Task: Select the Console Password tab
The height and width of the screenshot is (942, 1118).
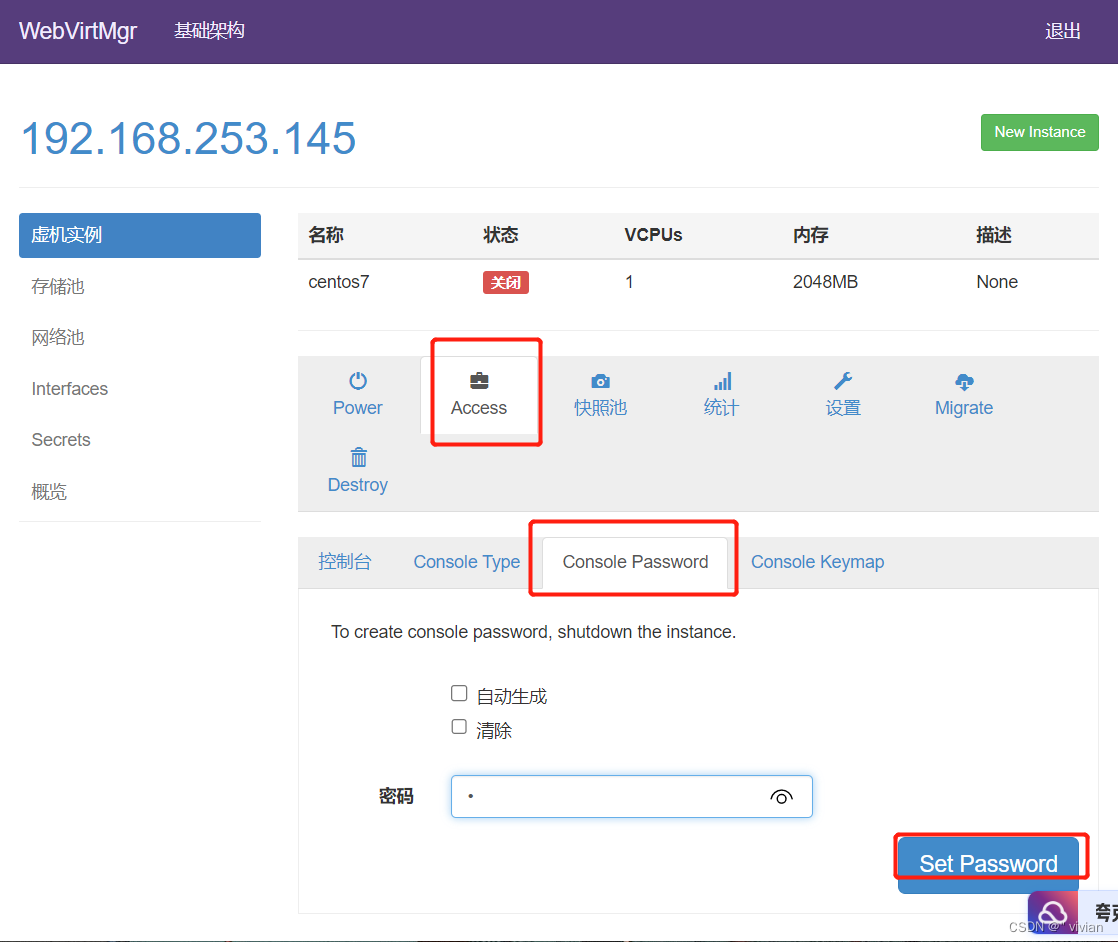Action: point(635,562)
